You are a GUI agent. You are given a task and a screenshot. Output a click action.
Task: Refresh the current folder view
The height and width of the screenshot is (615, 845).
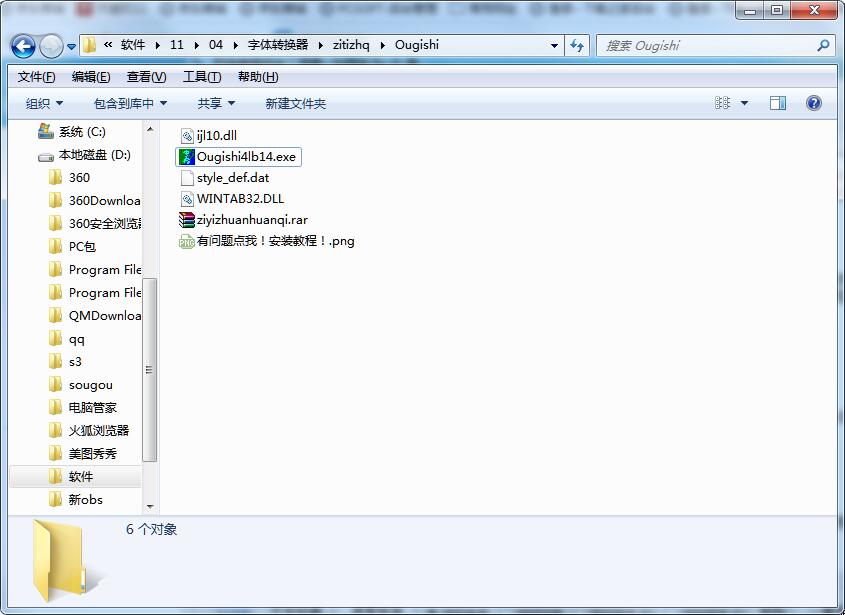[577, 46]
